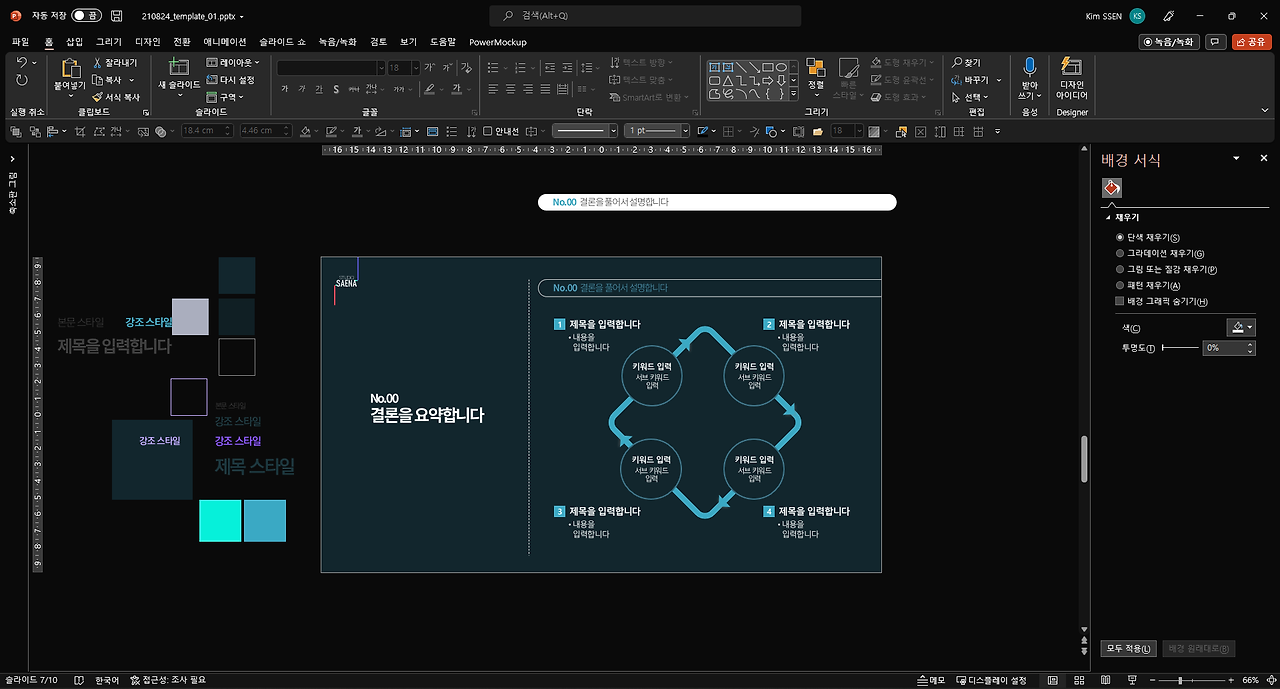Open the comments speech bubble button
Screen dimensions: 1280x689
pyautogui.click(x=1216, y=42)
